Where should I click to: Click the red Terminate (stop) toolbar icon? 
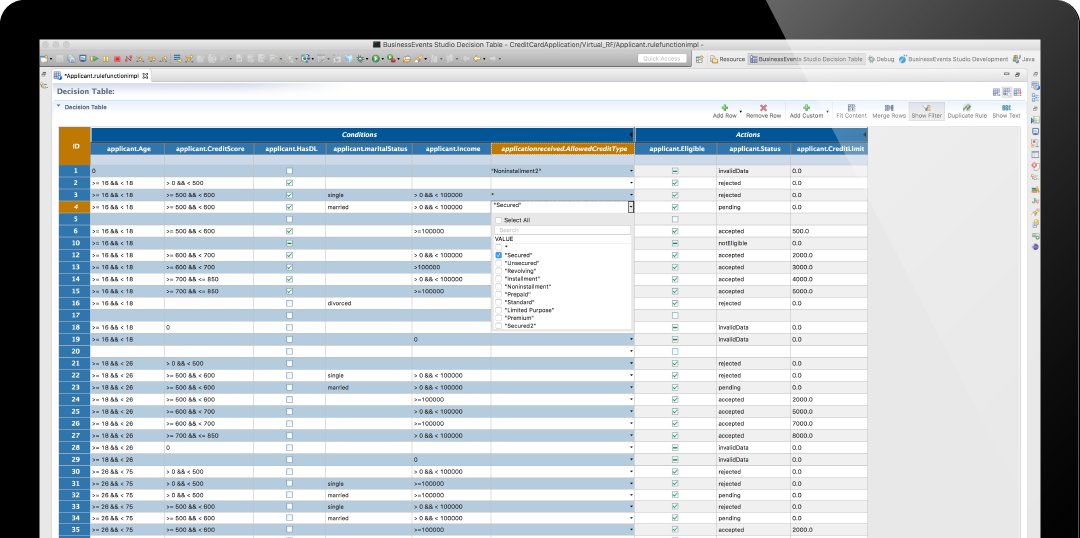click(x=117, y=59)
